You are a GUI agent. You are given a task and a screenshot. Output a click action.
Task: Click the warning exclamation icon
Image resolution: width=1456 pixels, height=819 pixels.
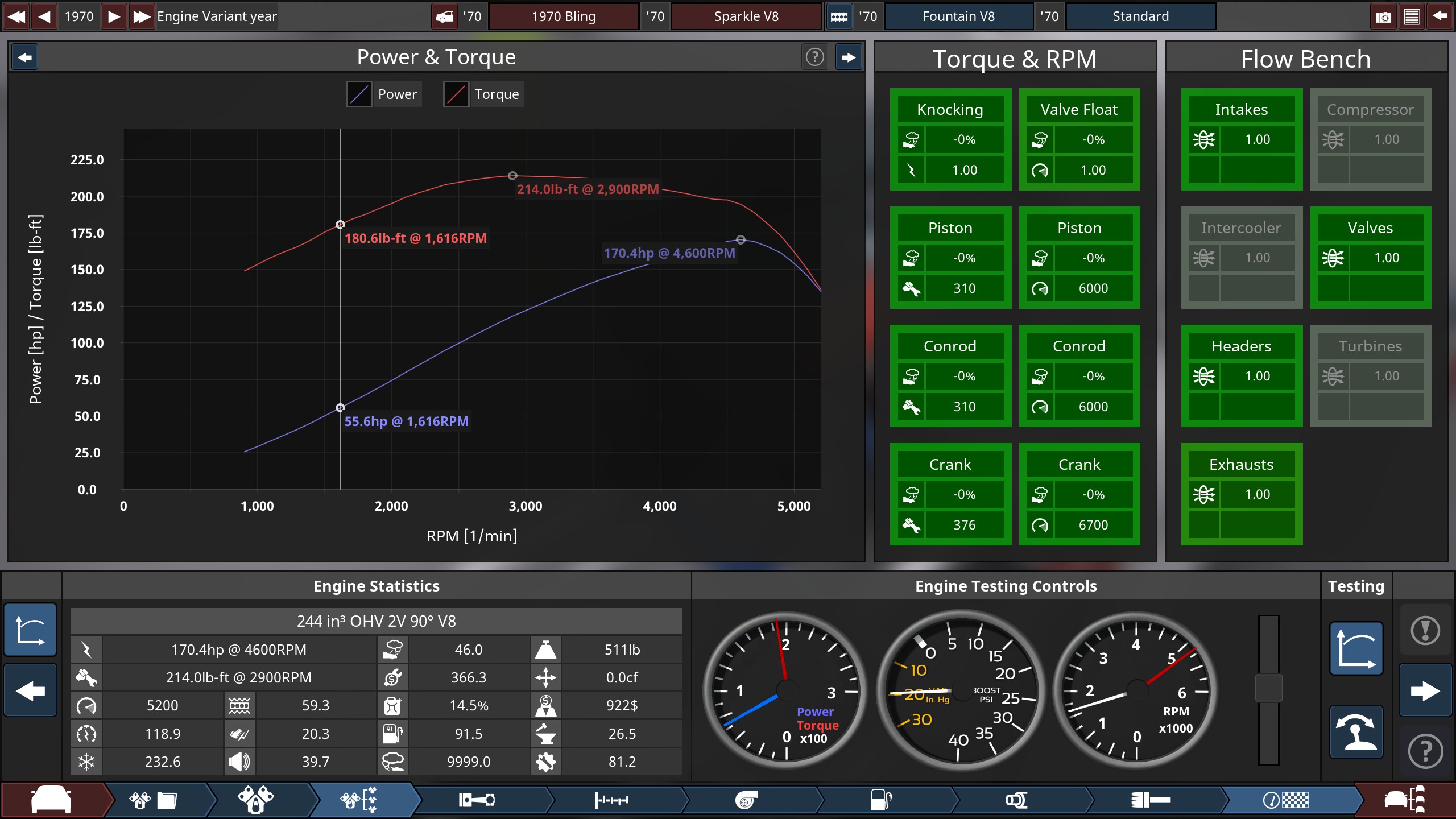click(1425, 631)
